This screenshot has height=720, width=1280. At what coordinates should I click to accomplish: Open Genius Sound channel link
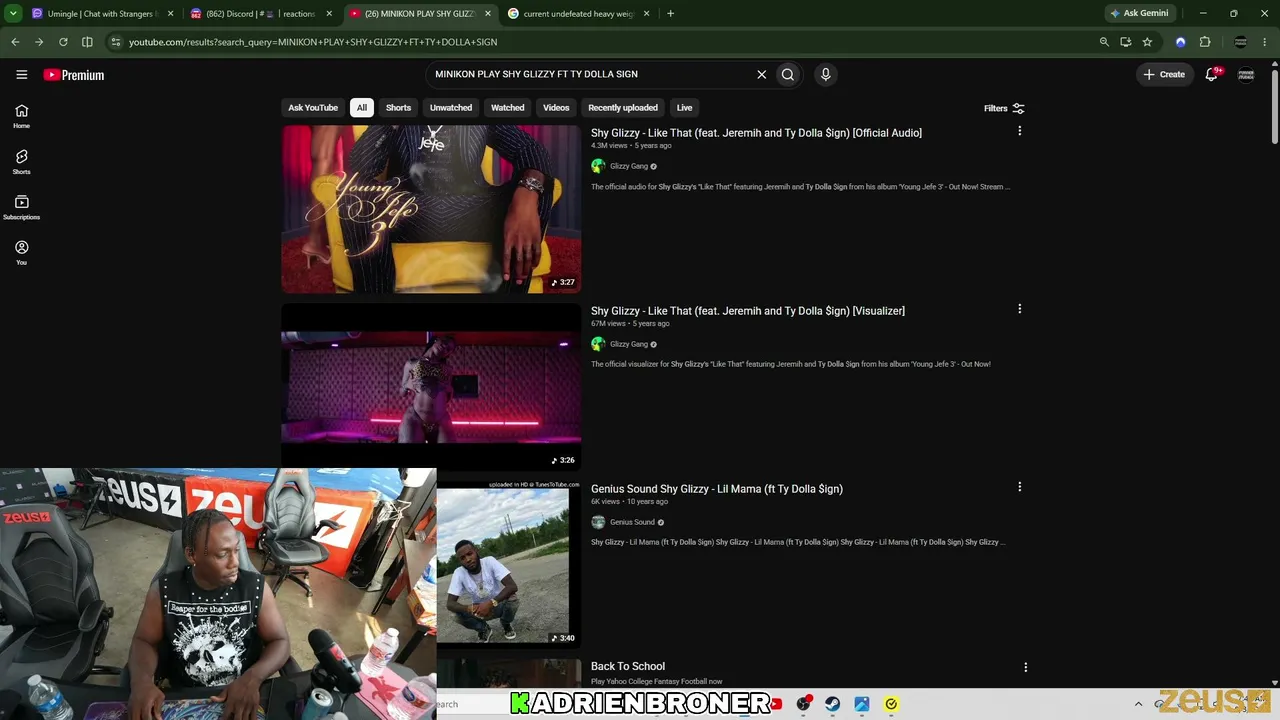click(632, 522)
